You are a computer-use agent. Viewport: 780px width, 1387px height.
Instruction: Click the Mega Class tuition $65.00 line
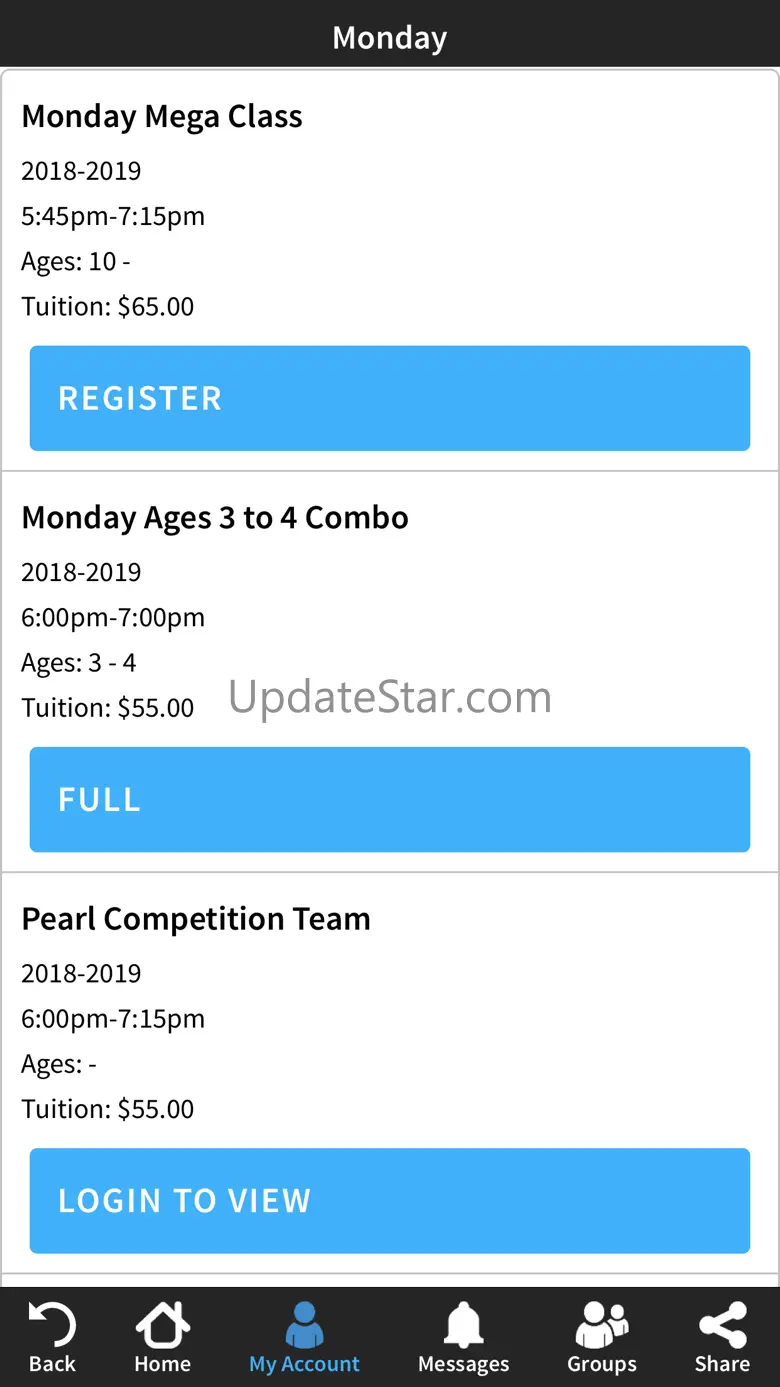tap(108, 306)
